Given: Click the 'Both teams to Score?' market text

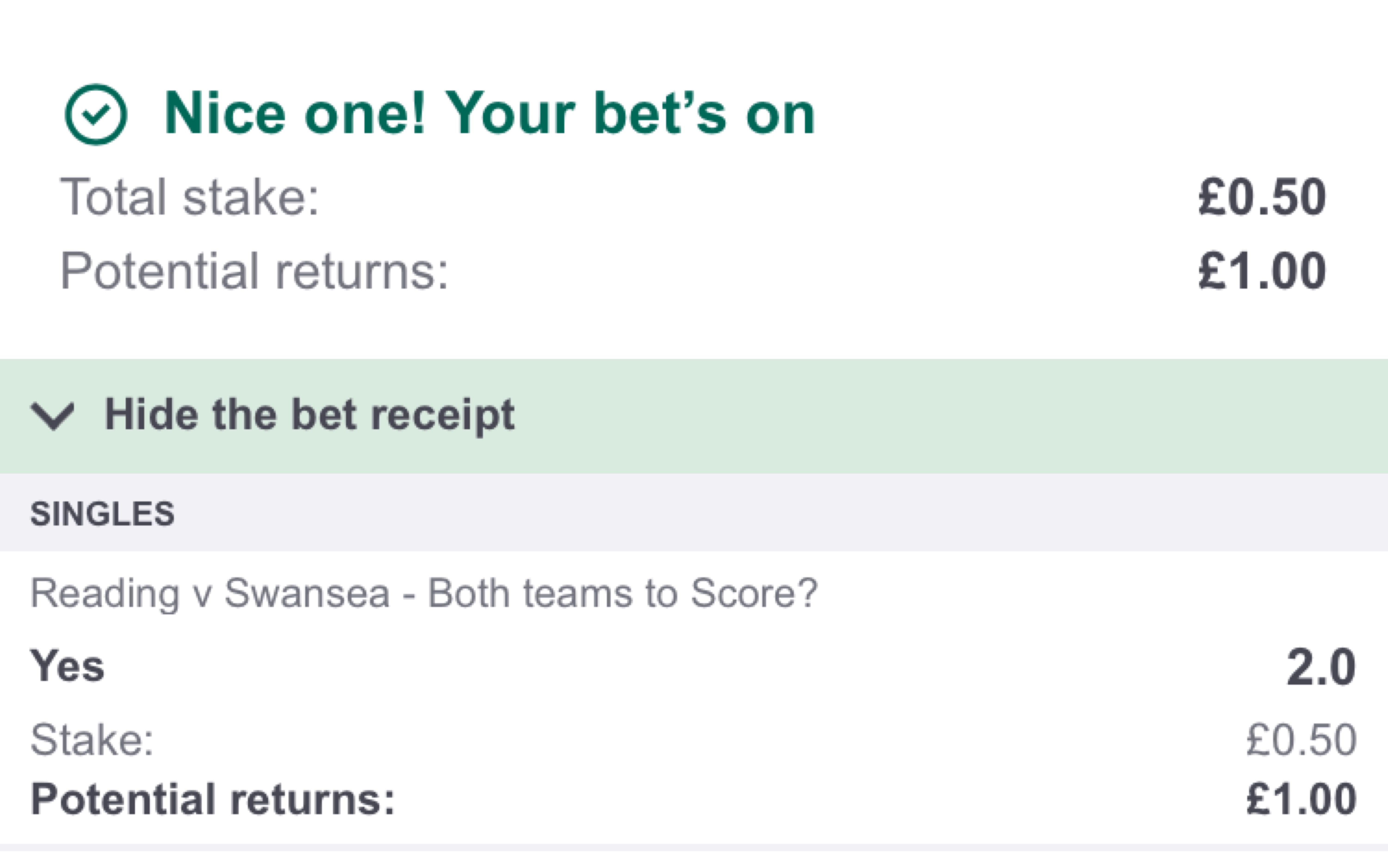Looking at the screenshot, I should coord(622,593).
